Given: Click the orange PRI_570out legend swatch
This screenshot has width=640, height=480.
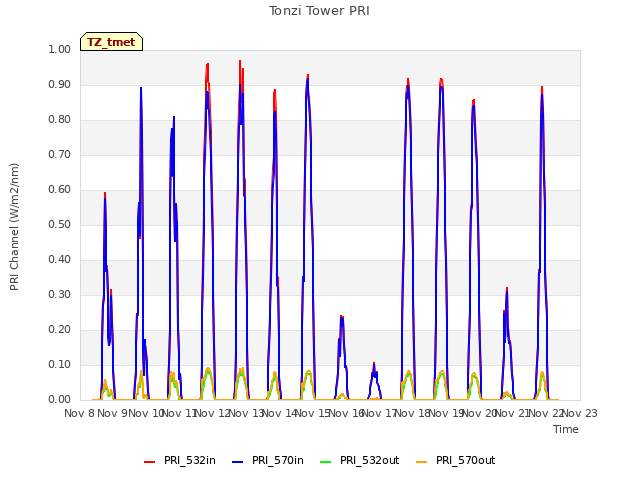Looking at the screenshot, I should point(422,462).
